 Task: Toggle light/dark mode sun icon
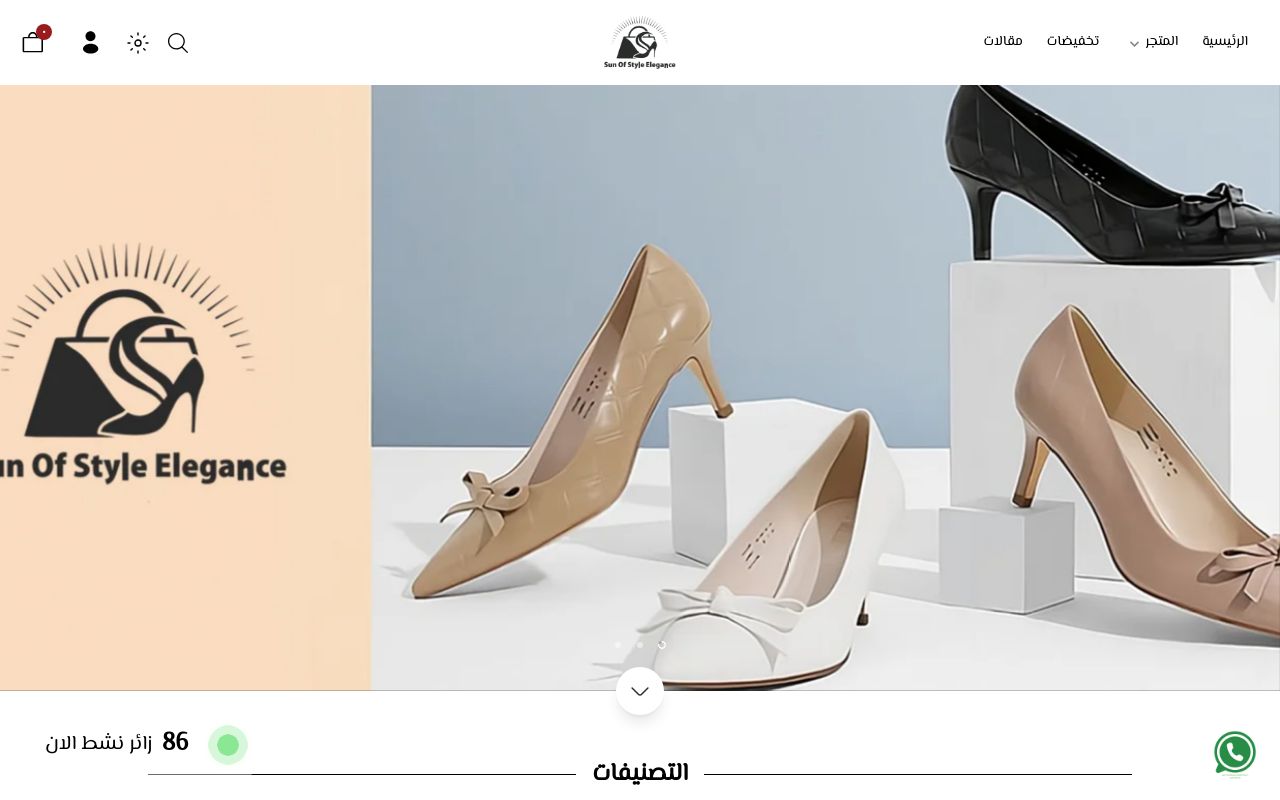(138, 42)
